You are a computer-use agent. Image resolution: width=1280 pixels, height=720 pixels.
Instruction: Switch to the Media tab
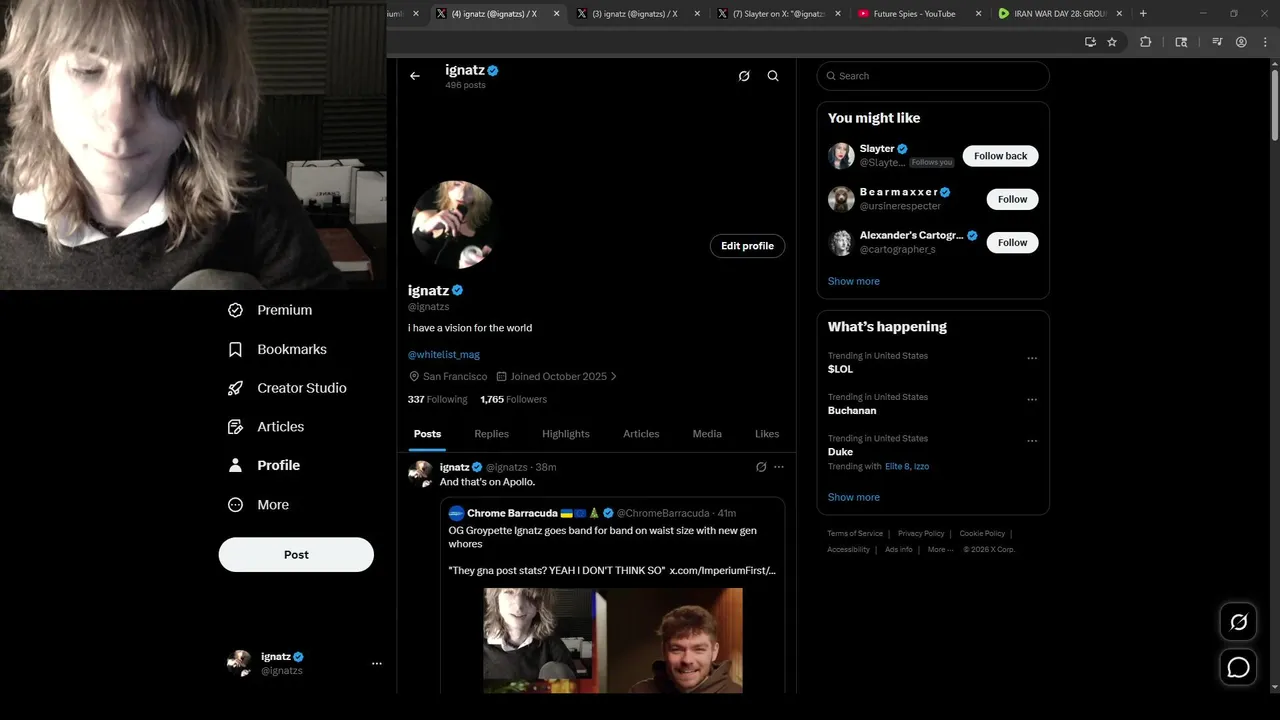pos(707,434)
